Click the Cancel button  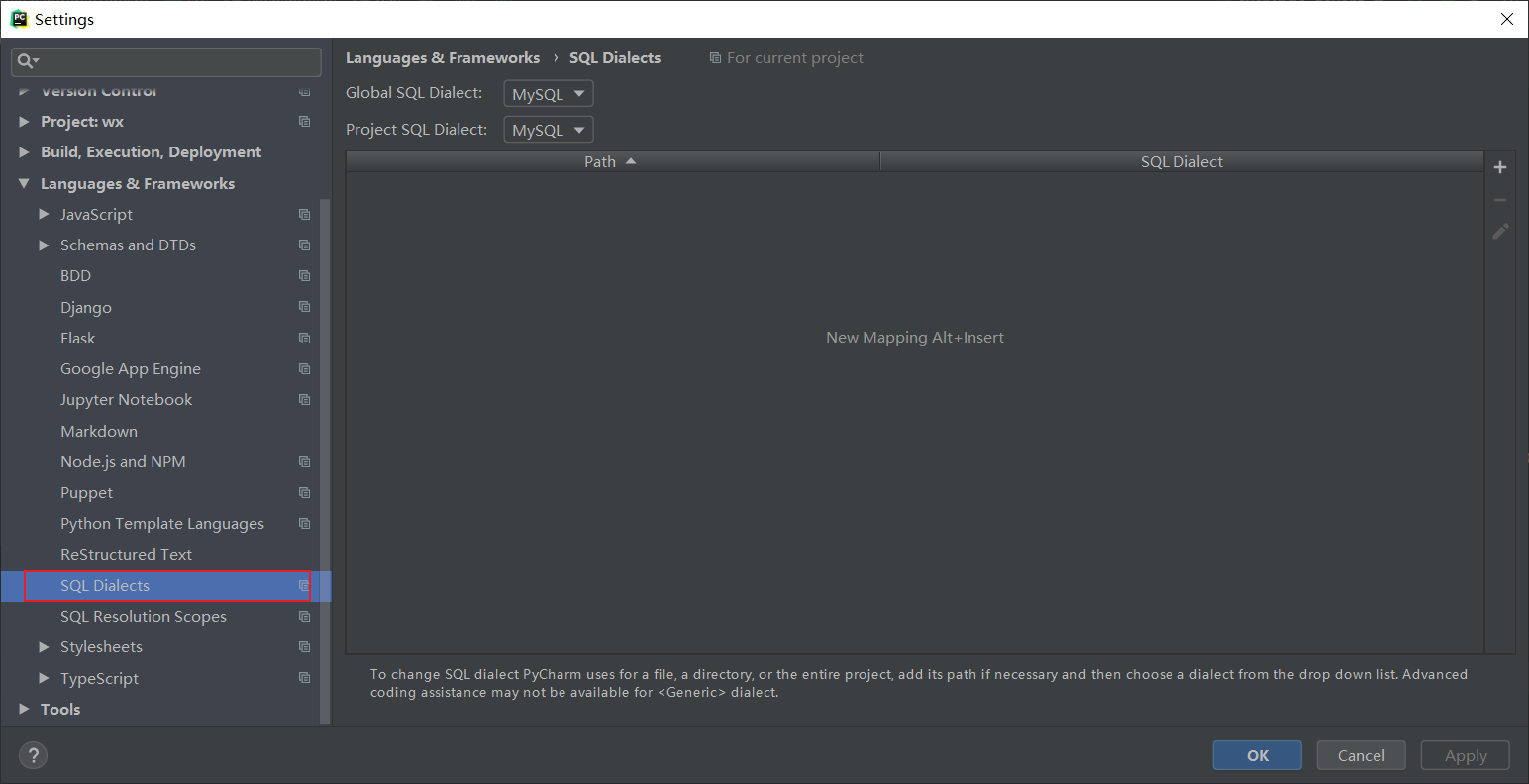click(x=1362, y=755)
